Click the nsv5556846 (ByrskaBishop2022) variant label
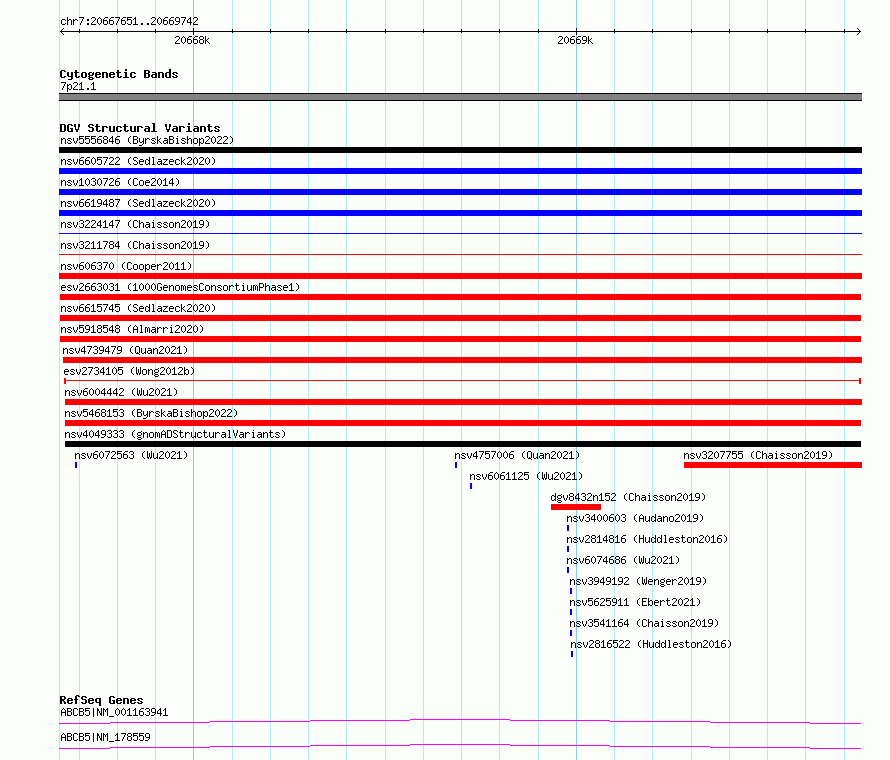The image size is (890, 760). click(147, 140)
